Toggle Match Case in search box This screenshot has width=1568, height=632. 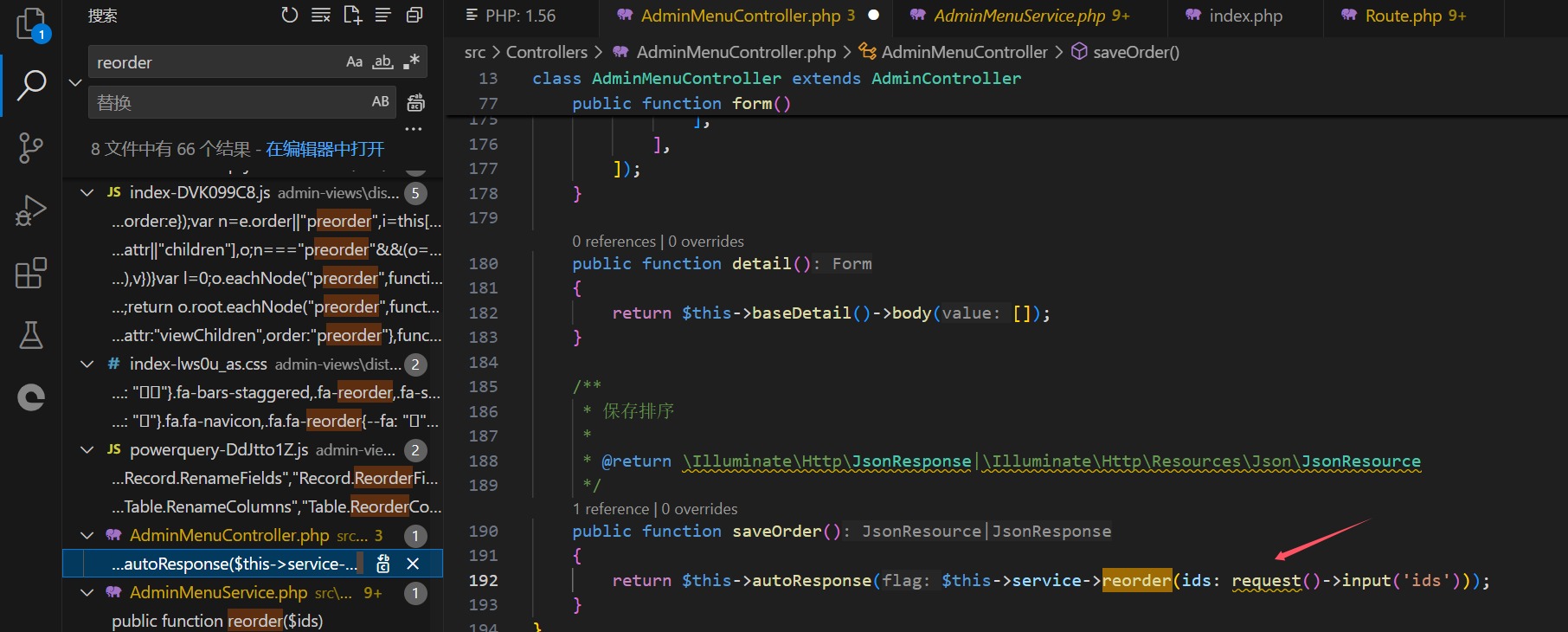click(354, 62)
